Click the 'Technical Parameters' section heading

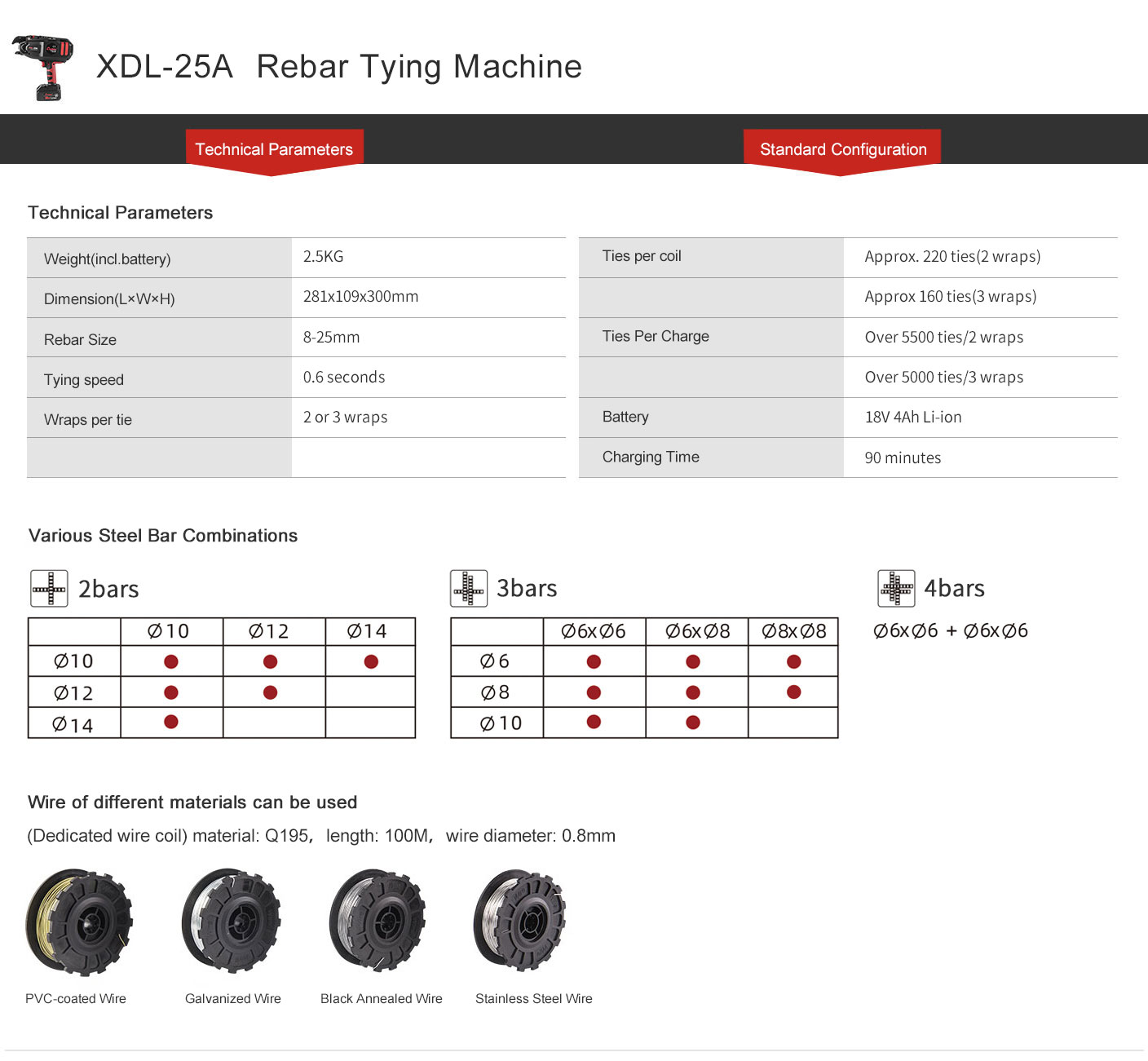click(121, 213)
